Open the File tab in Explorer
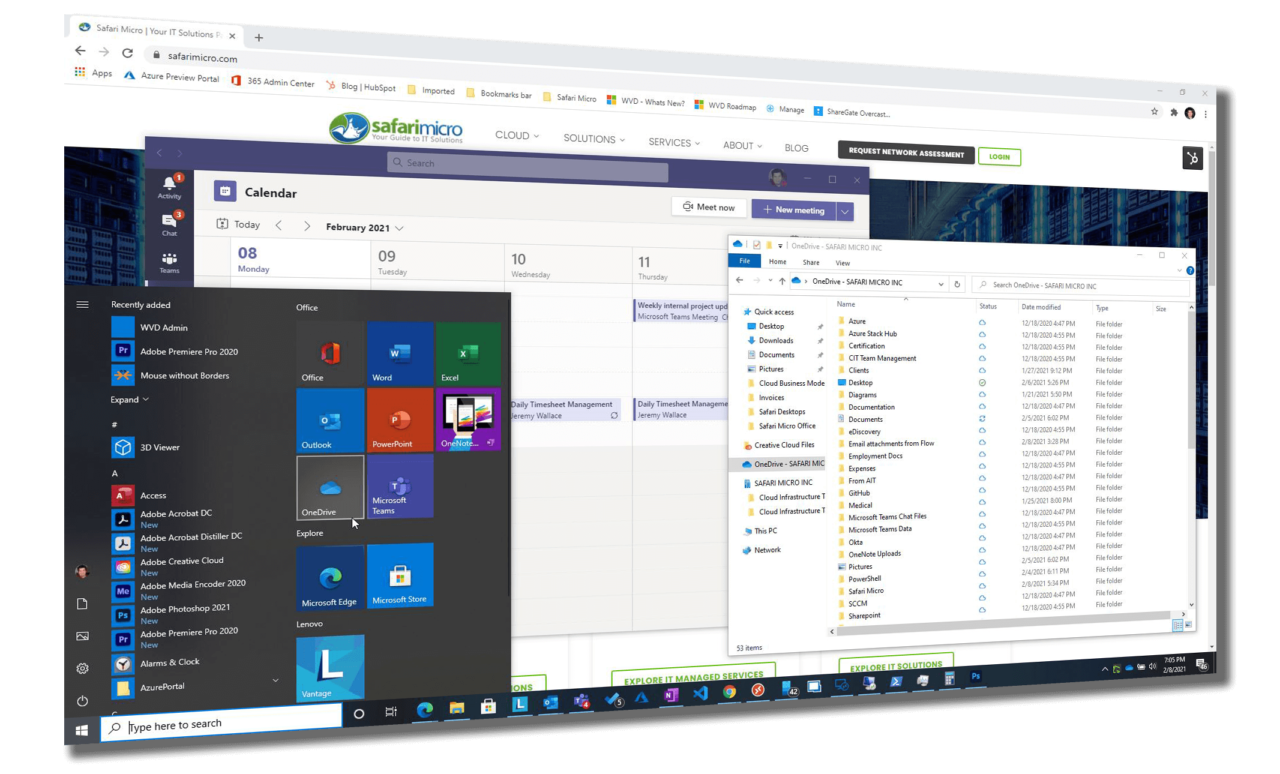1280x774 pixels. (x=743, y=261)
